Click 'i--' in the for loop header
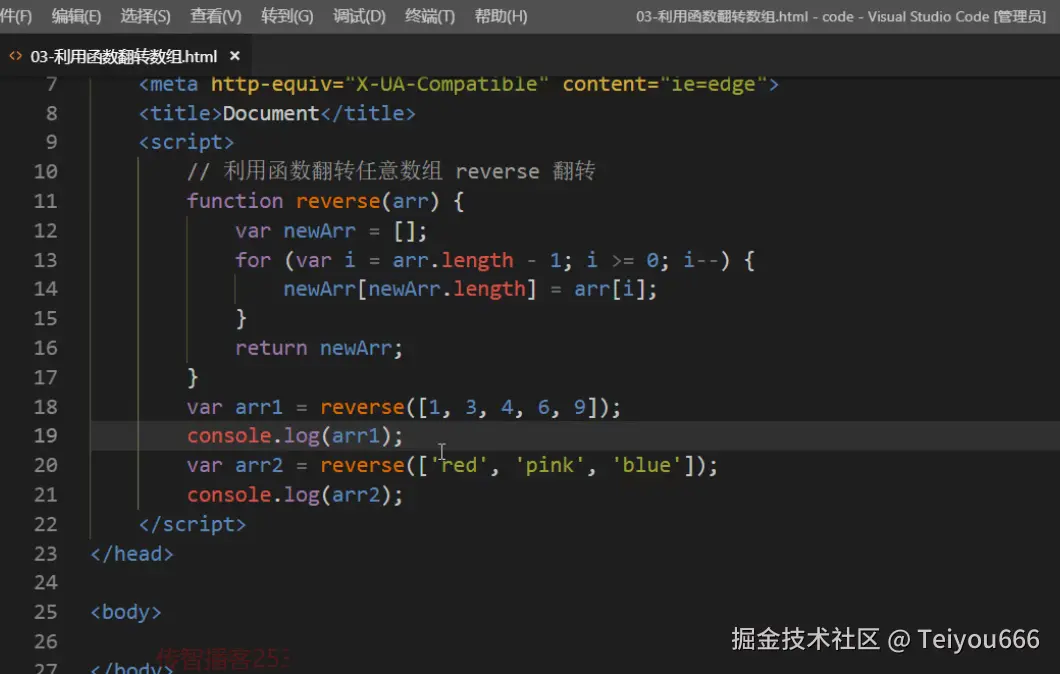This screenshot has height=674, width=1060. (701, 260)
